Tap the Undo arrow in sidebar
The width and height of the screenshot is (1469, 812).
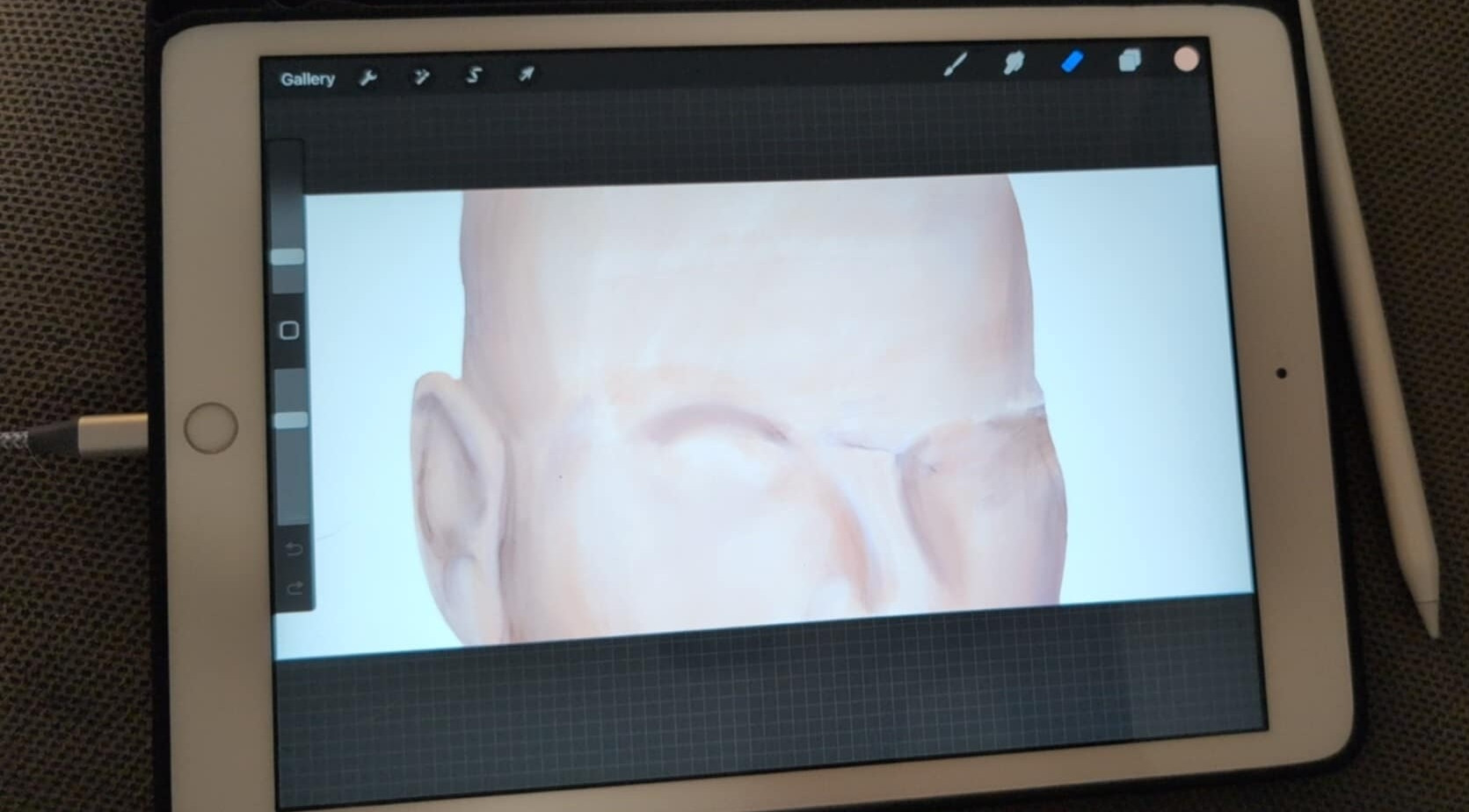pyautogui.click(x=294, y=549)
